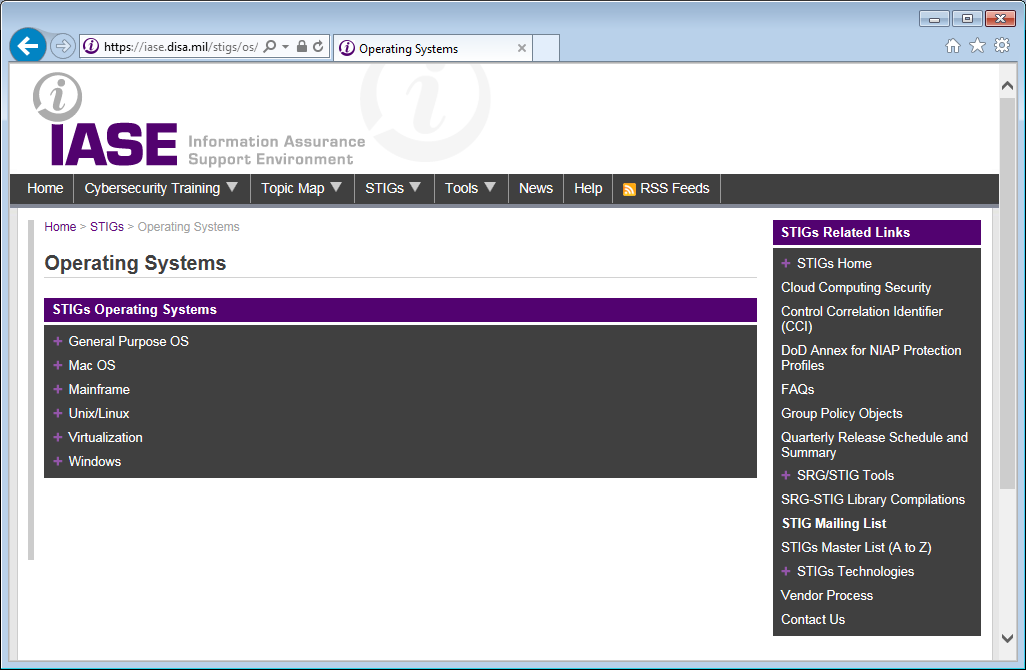1026x670 pixels.
Task: Open the STIGs navigation menu
Action: pos(384,188)
